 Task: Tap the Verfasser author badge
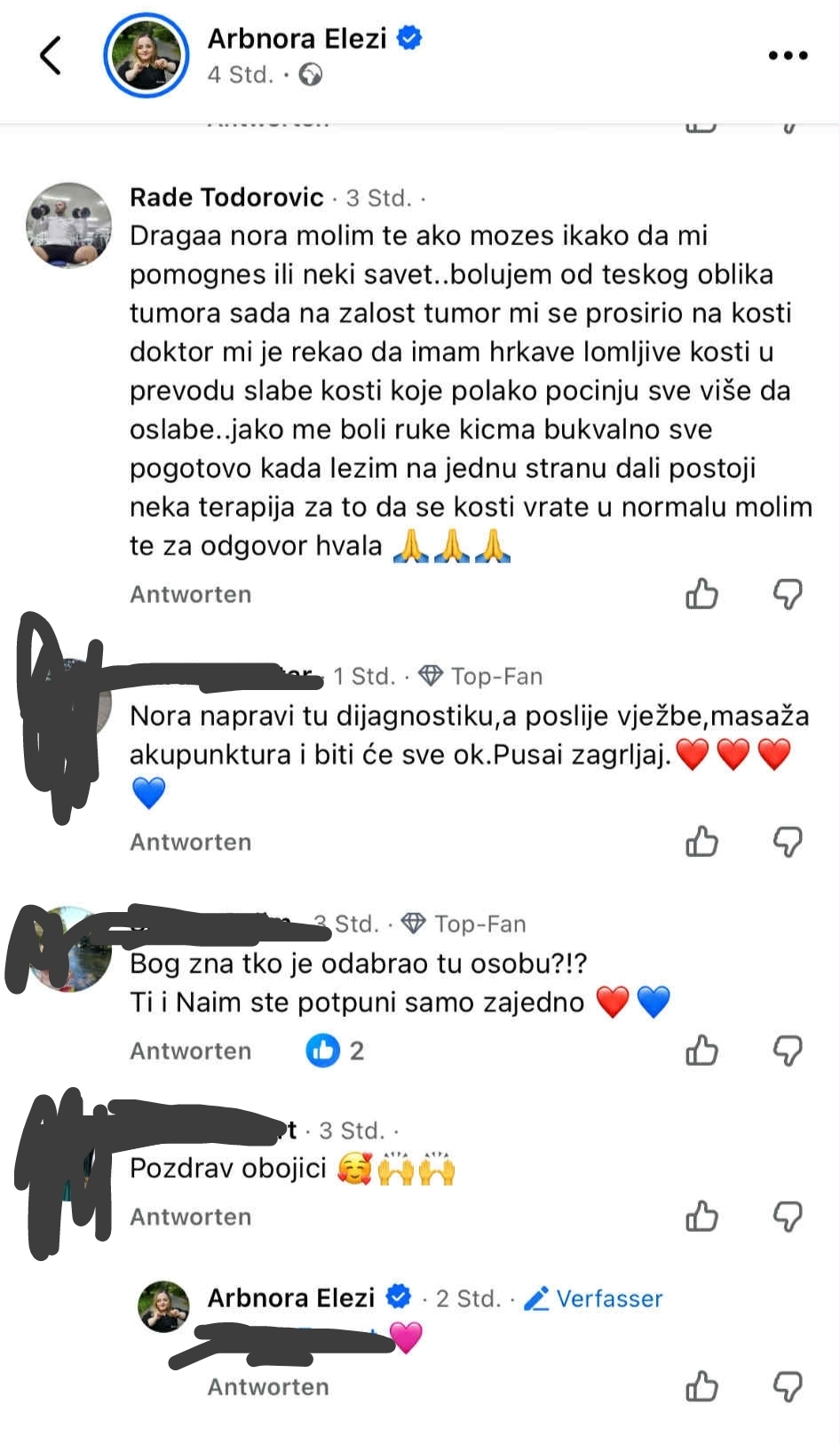593,1298
